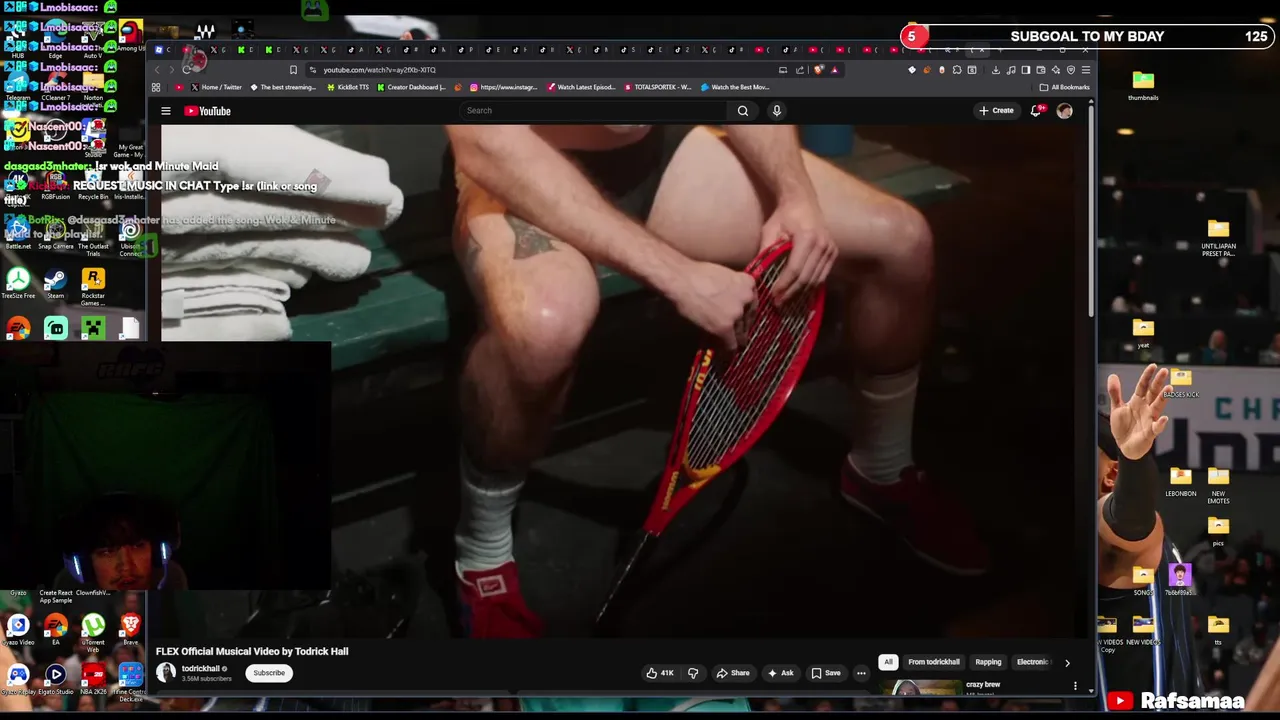Open the Brave desktop shortcut
This screenshot has height=720, width=1280.
[130, 629]
